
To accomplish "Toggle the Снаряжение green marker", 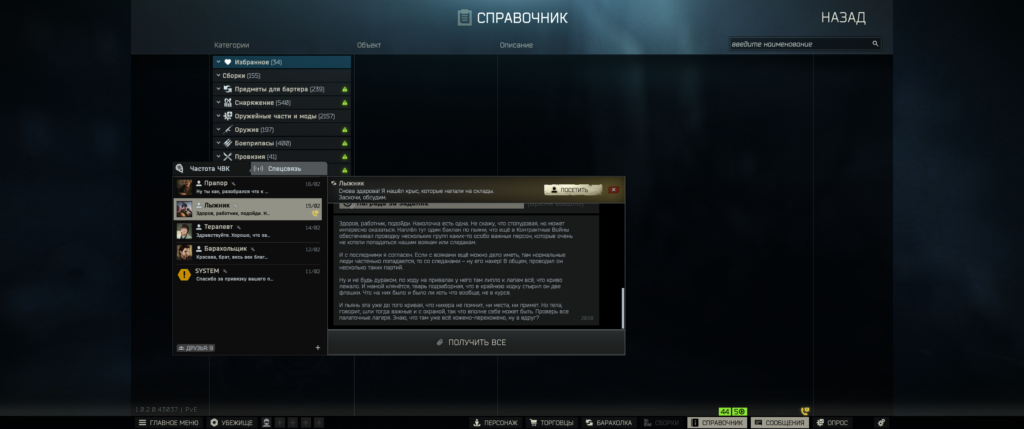I will (x=344, y=103).
